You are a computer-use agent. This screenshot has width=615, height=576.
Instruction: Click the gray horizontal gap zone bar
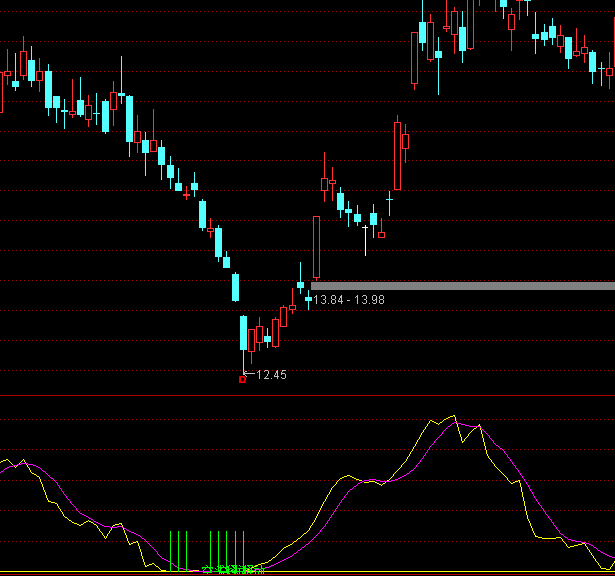pos(462,286)
